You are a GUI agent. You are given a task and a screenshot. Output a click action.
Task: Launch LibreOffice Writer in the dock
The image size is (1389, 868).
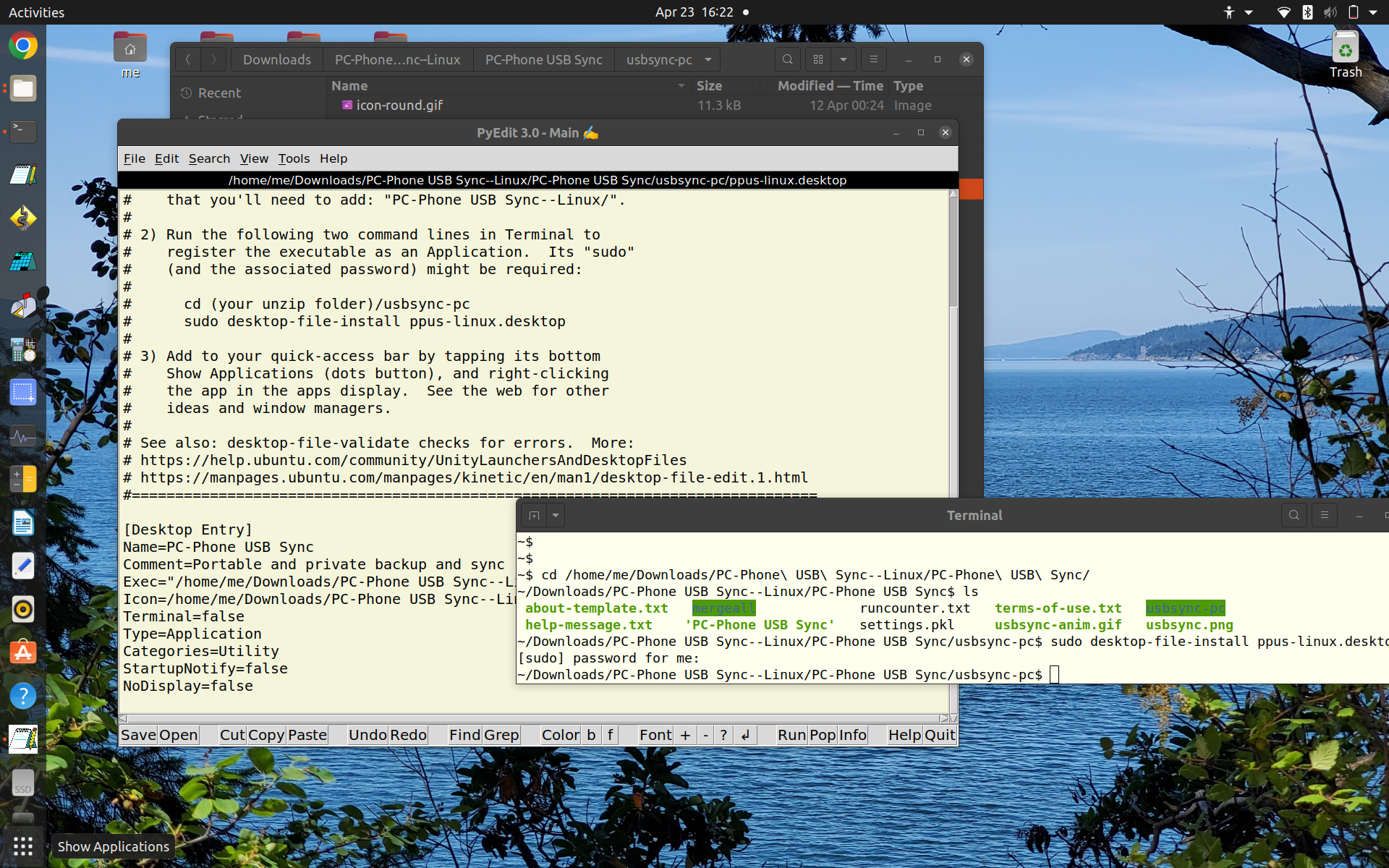[23, 522]
